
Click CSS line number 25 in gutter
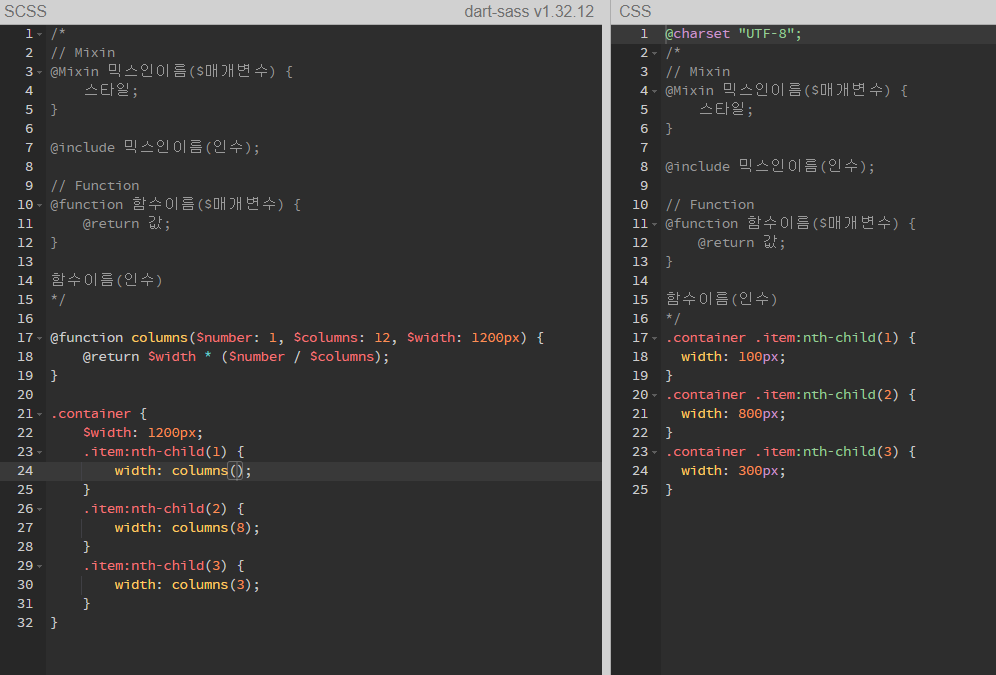coord(640,490)
